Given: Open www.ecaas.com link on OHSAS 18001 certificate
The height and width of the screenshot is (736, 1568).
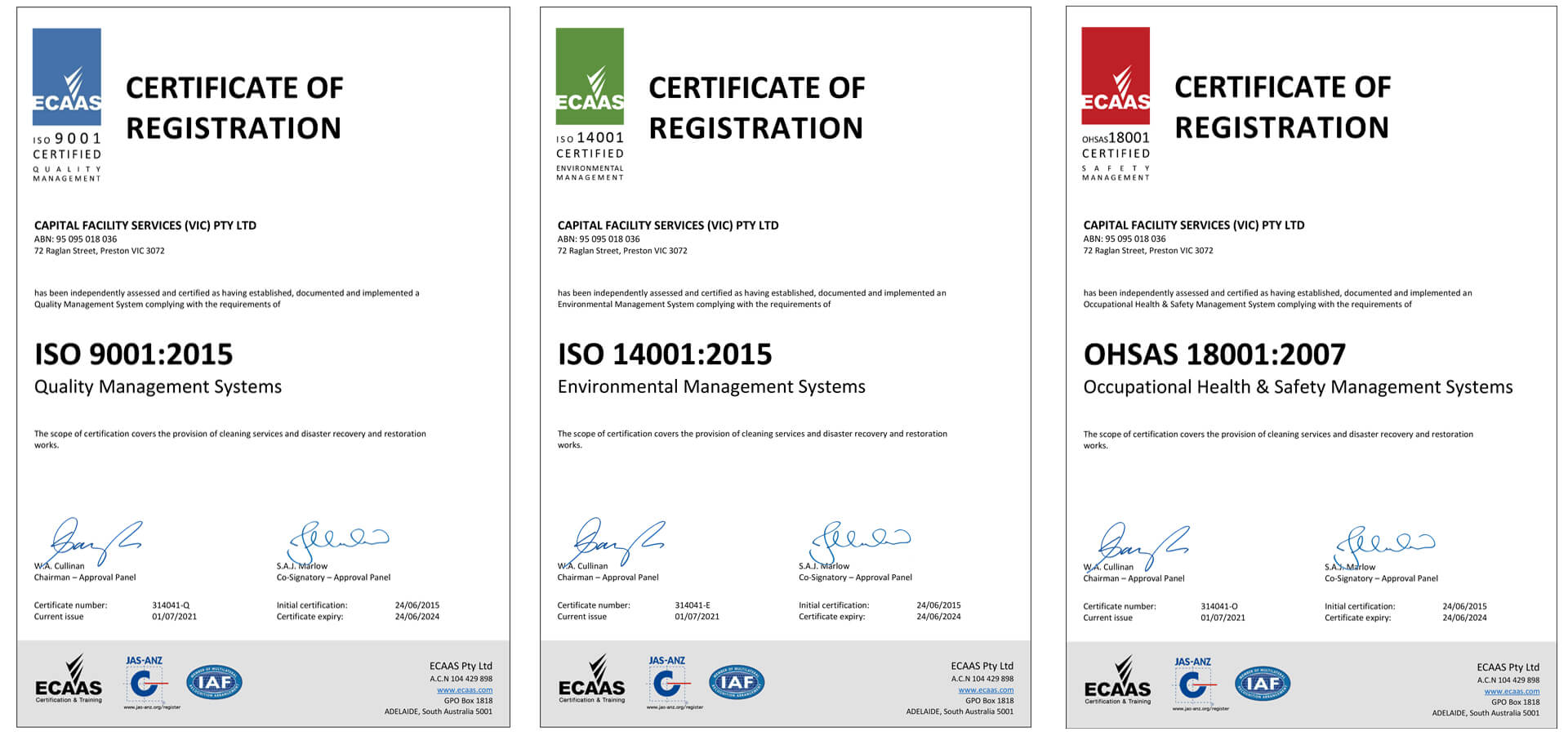Looking at the screenshot, I should tap(1512, 691).
